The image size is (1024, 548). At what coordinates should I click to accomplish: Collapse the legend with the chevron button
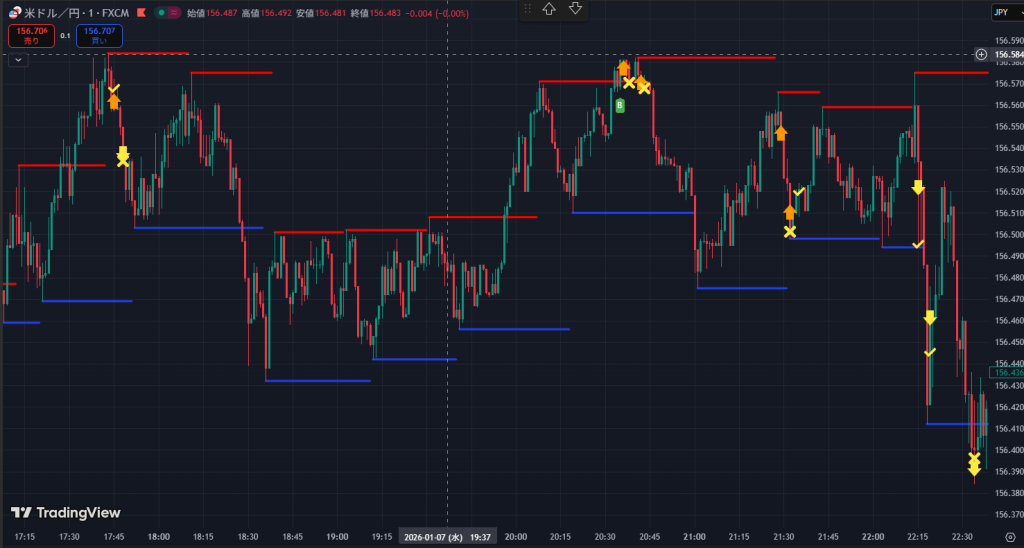coord(17,59)
